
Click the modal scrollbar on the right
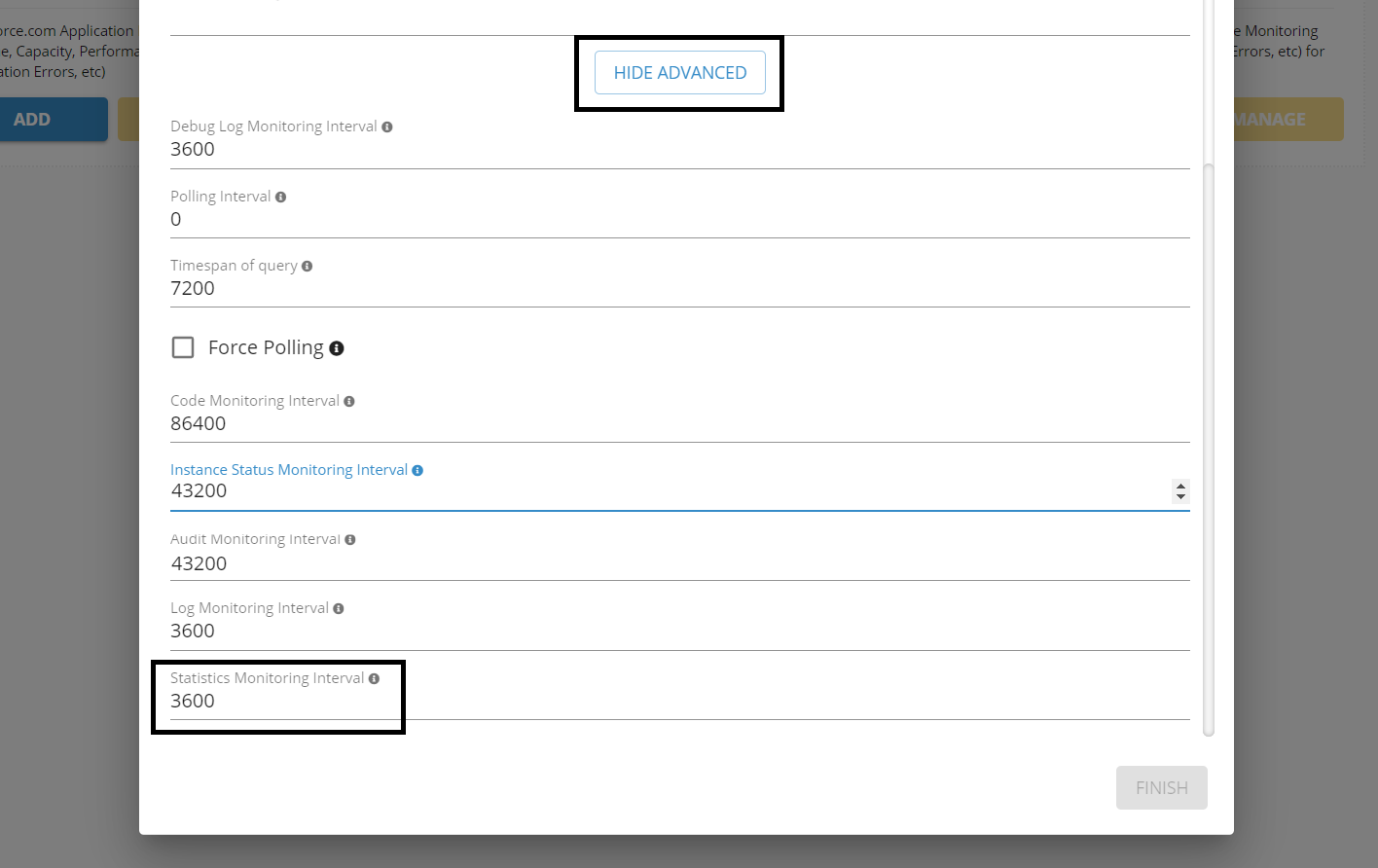tap(1208, 448)
